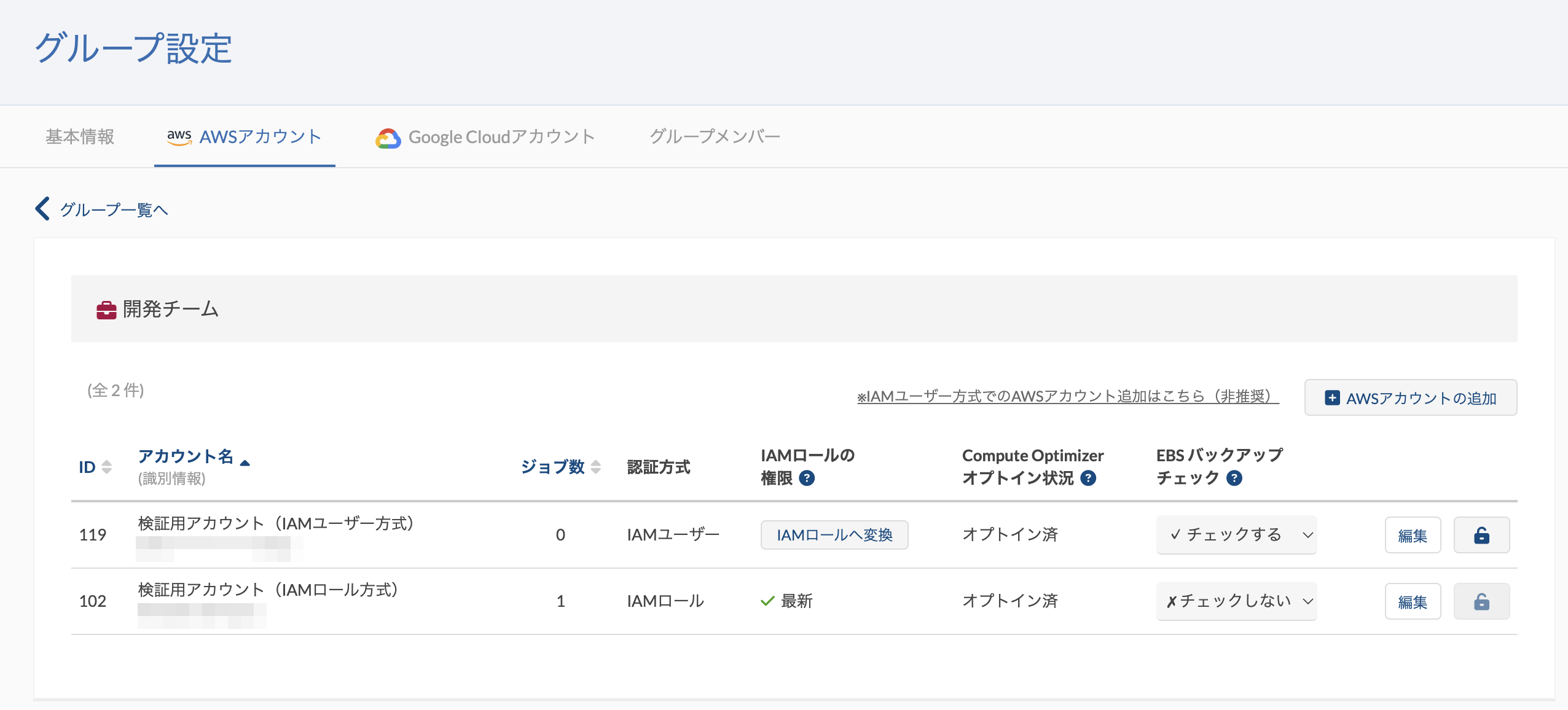
Task: Click 編集 for account 102
Action: click(x=1413, y=601)
